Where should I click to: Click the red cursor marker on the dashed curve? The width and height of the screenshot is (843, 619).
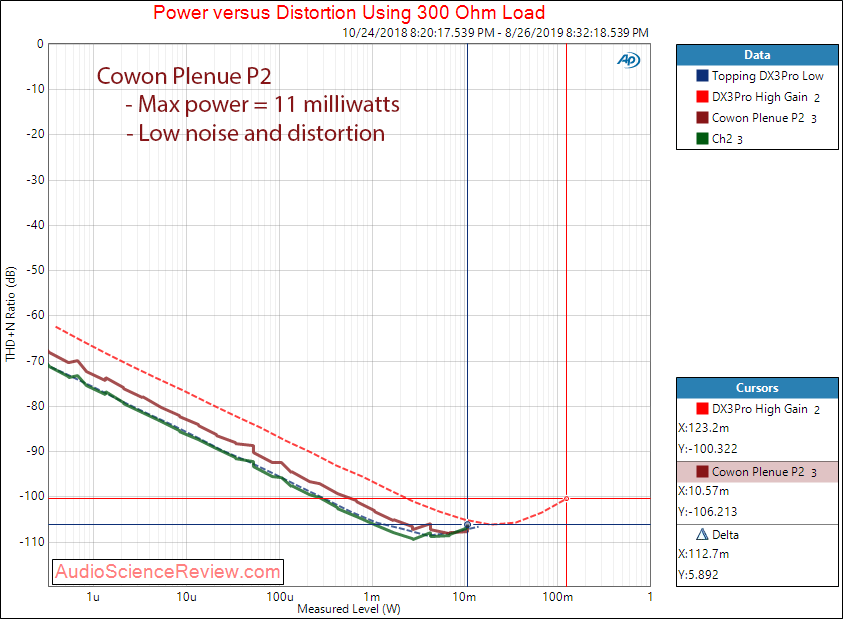pyautogui.click(x=566, y=499)
